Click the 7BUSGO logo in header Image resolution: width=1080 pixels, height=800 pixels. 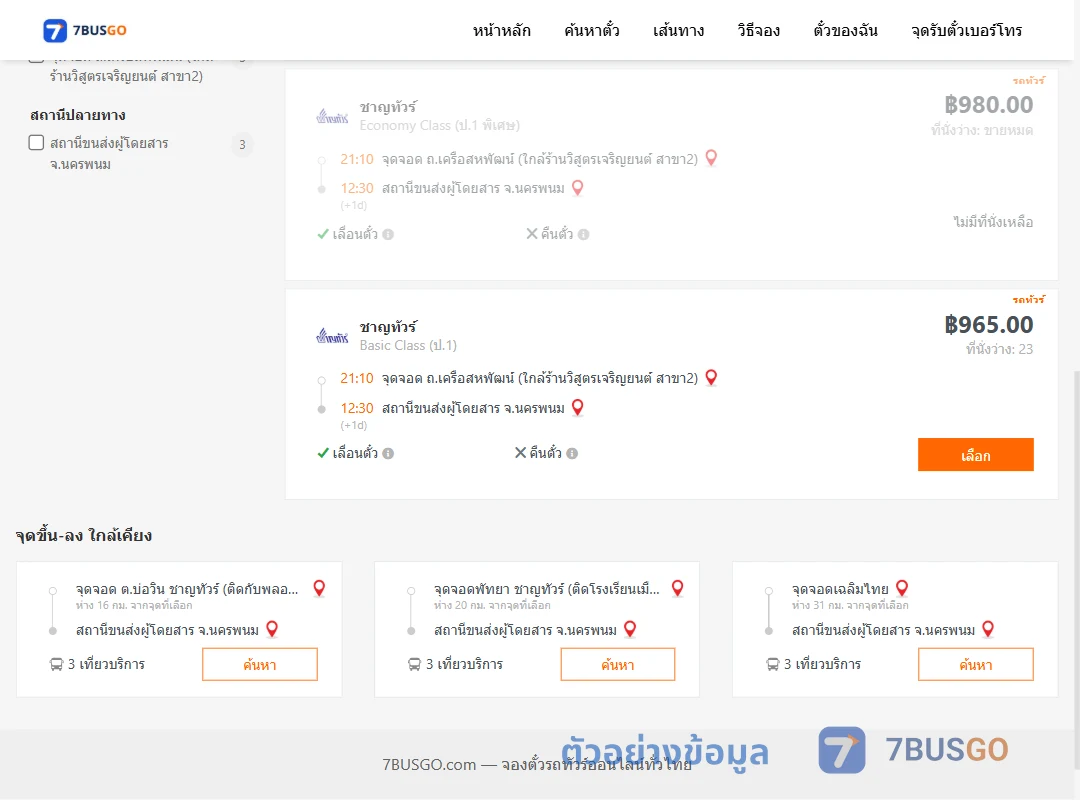click(85, 30)
